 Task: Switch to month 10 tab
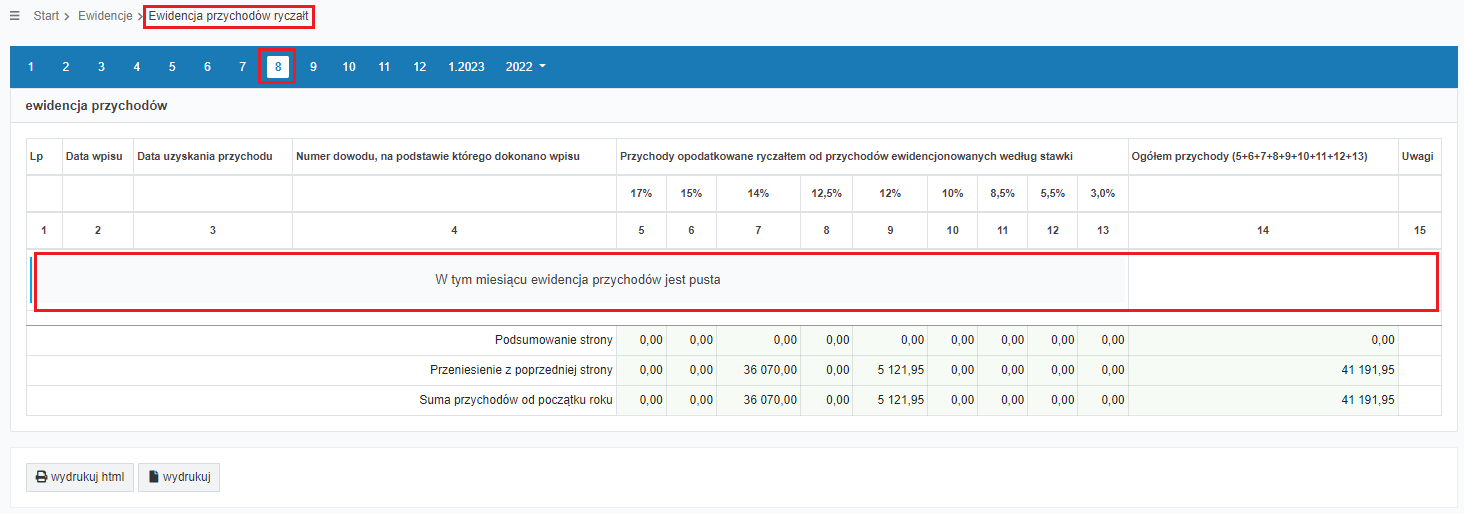(x=349, y=67)
